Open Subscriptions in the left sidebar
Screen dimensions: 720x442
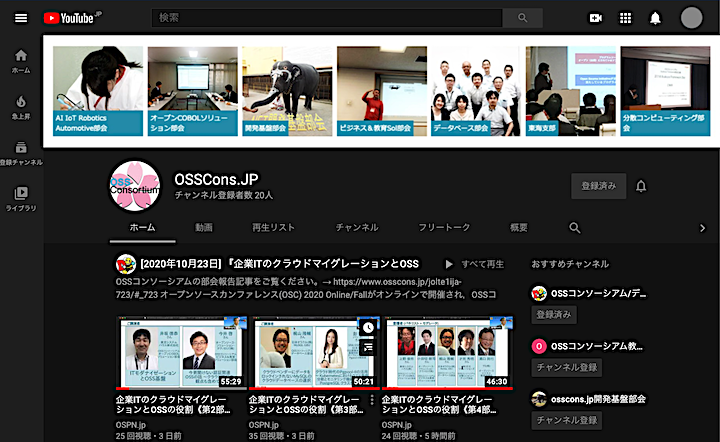[x=21, y=152]
